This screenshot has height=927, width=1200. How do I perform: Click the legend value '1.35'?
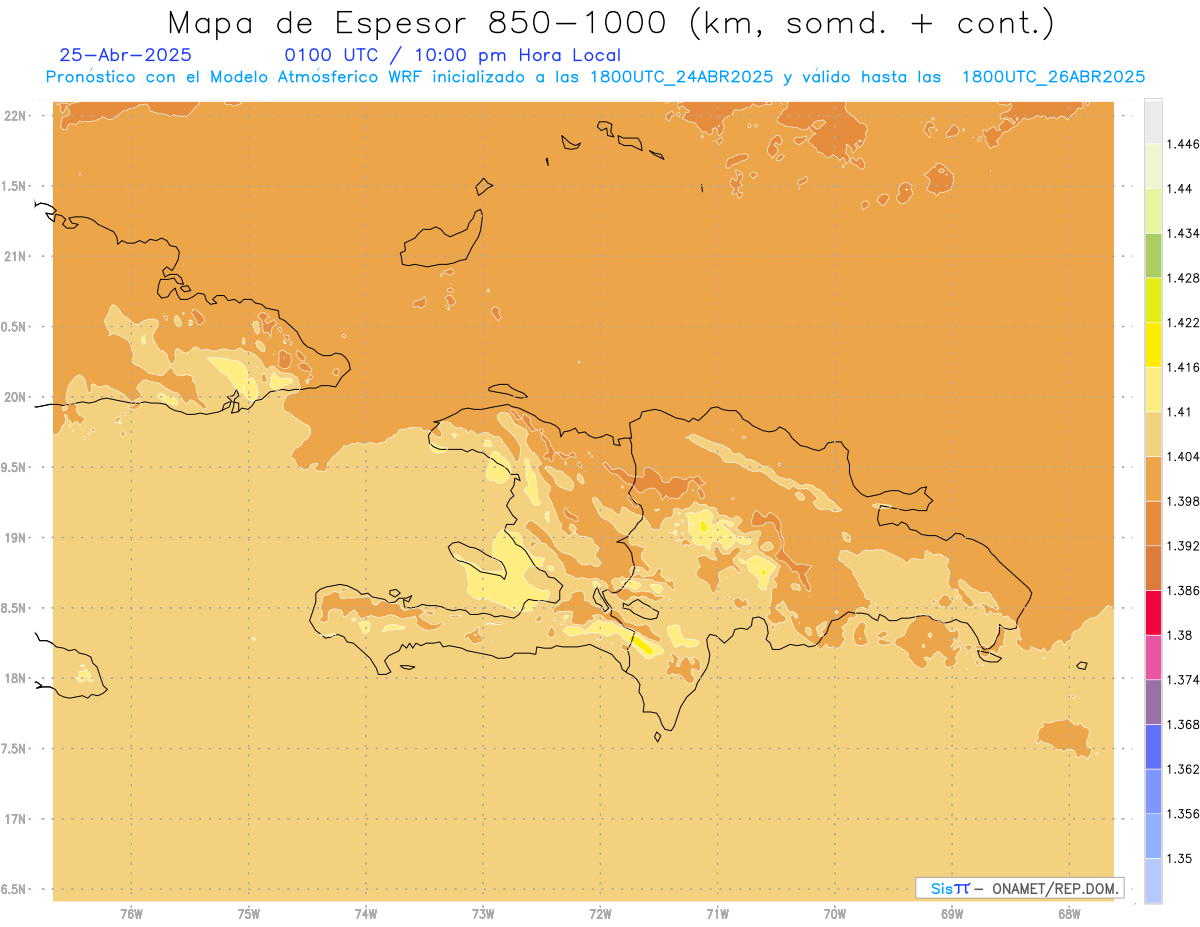tap(1179, 859)
